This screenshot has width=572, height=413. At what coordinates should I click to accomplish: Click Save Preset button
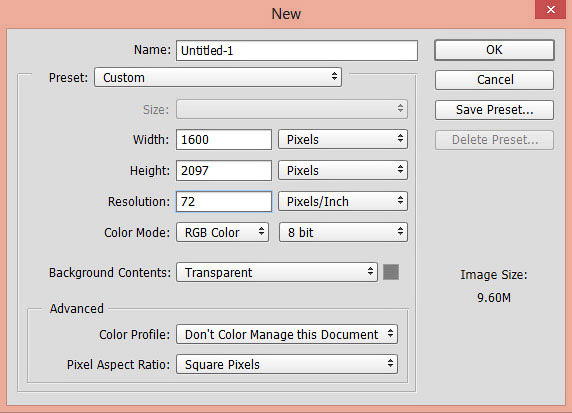click(494, 110)
